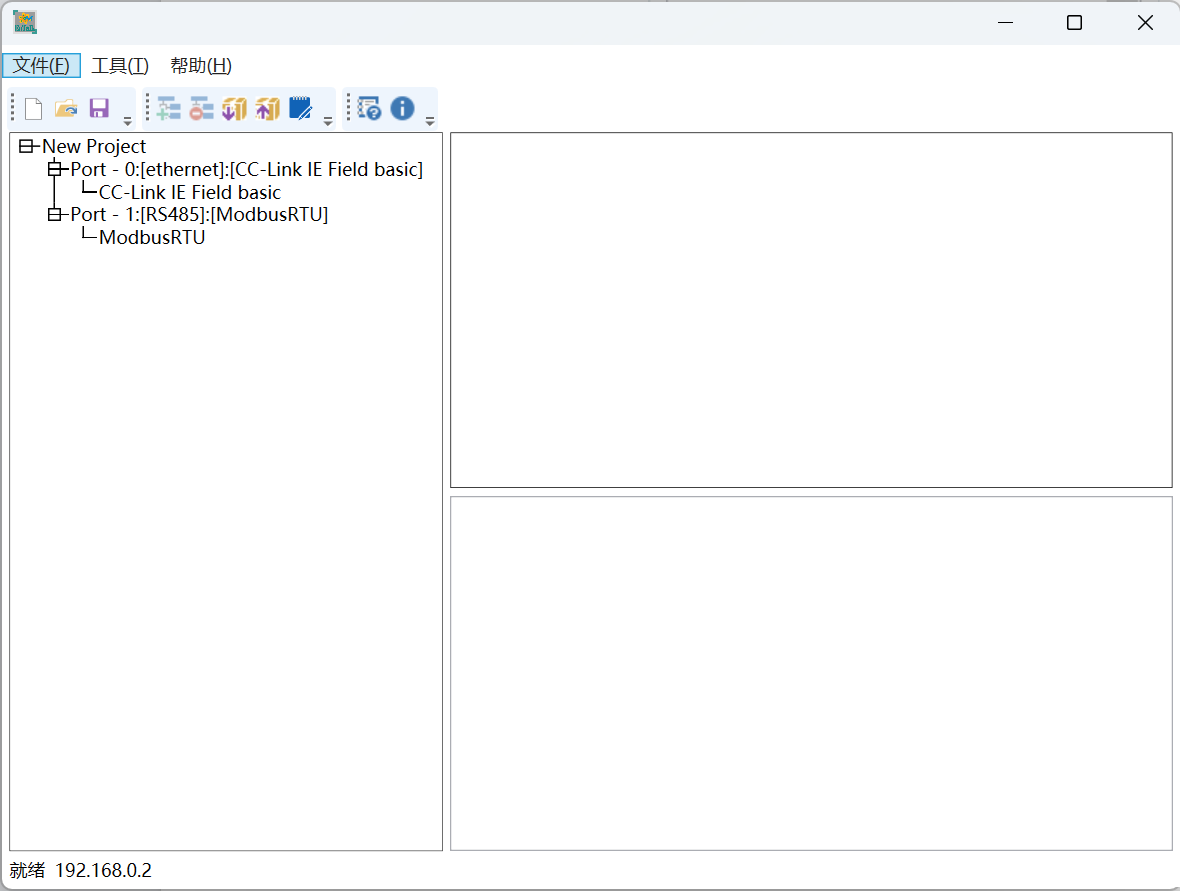Click the blue About info icon
Screen dimensions: 1180x891
(x=403, y=109)
